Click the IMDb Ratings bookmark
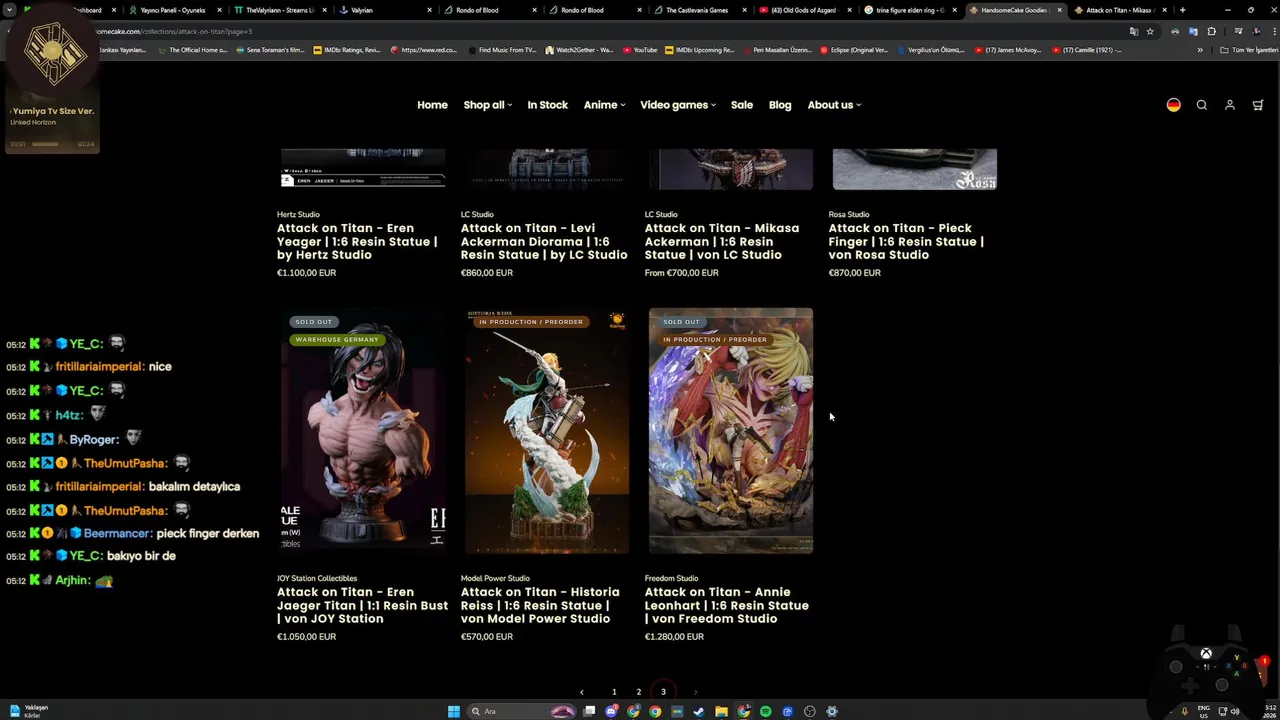The width and height of the screenshot is (1280, 720). 346,50
